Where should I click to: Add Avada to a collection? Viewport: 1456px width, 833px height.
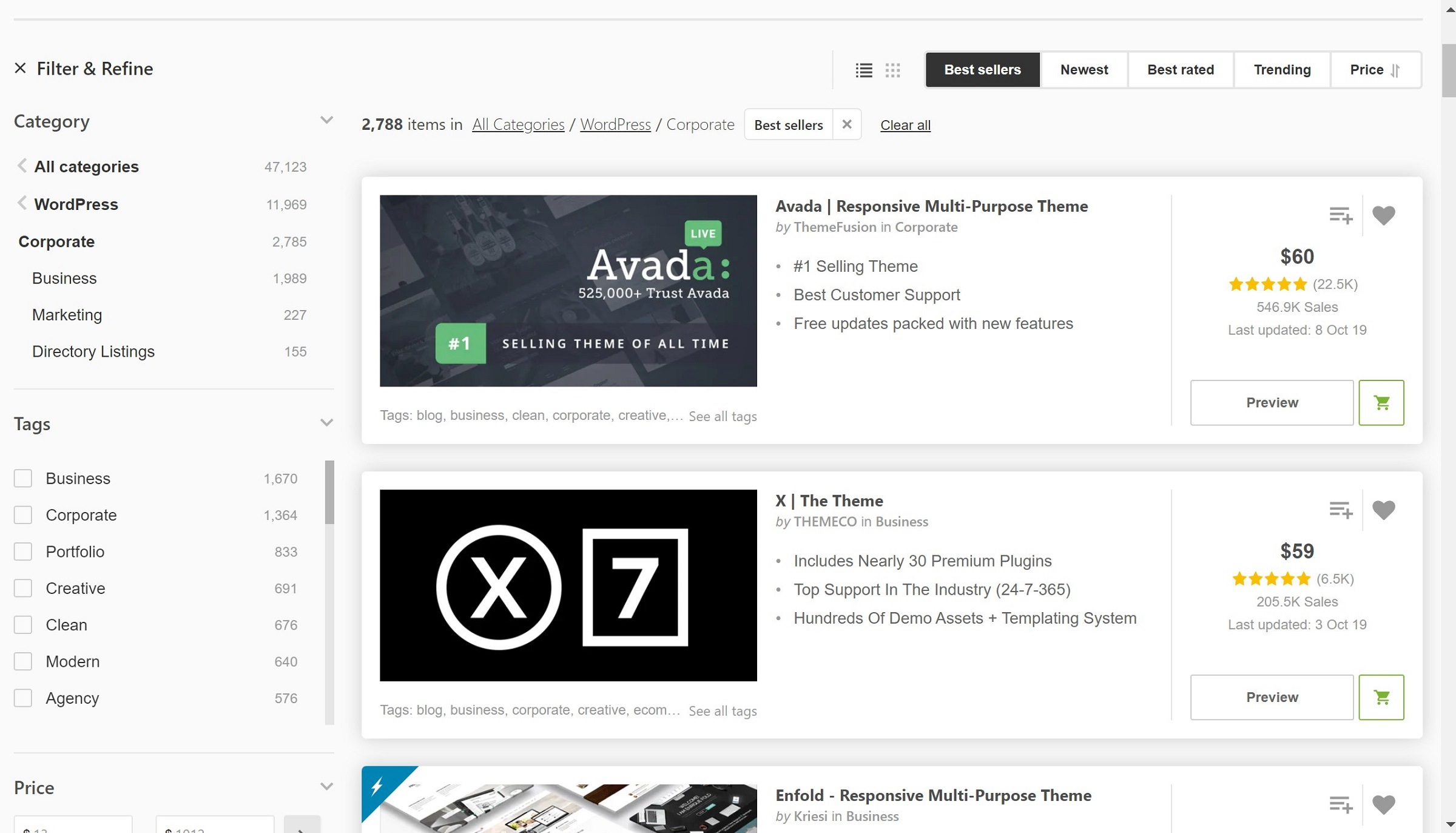pos(1341,215)
